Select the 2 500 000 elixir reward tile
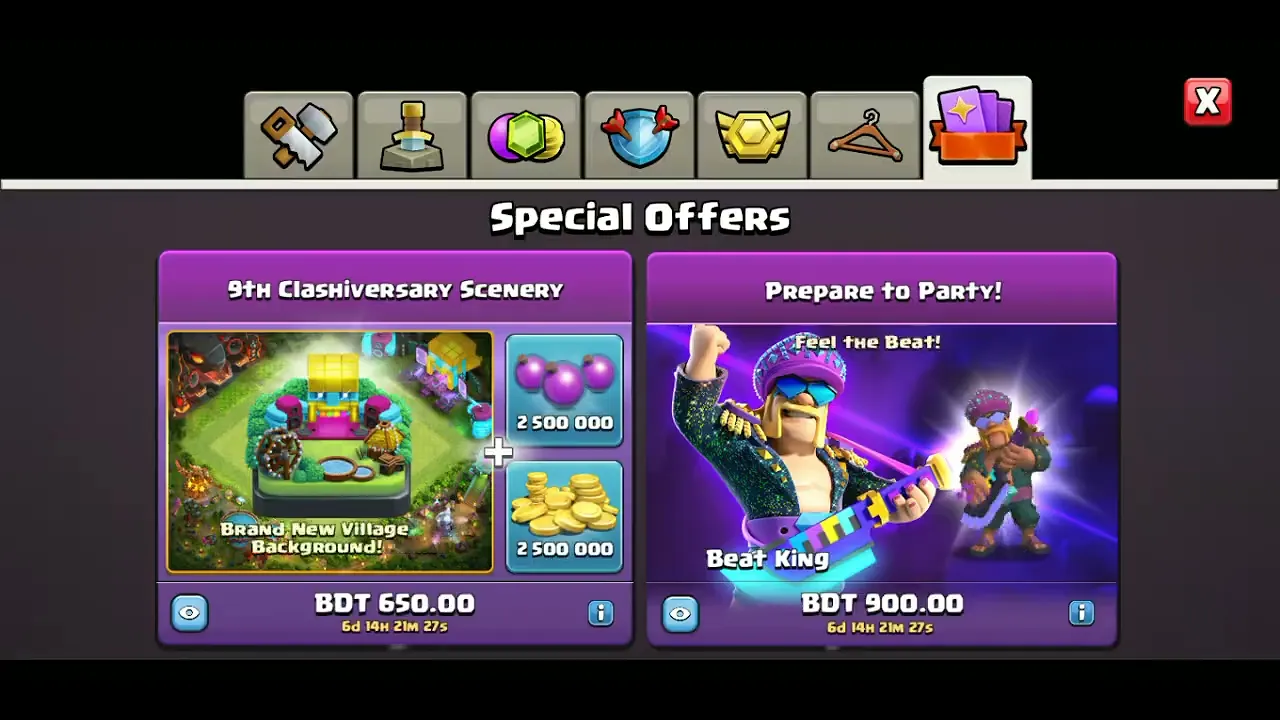Image resolution: width=1280 pixels, height=720 pixels. tap(564, 390)
